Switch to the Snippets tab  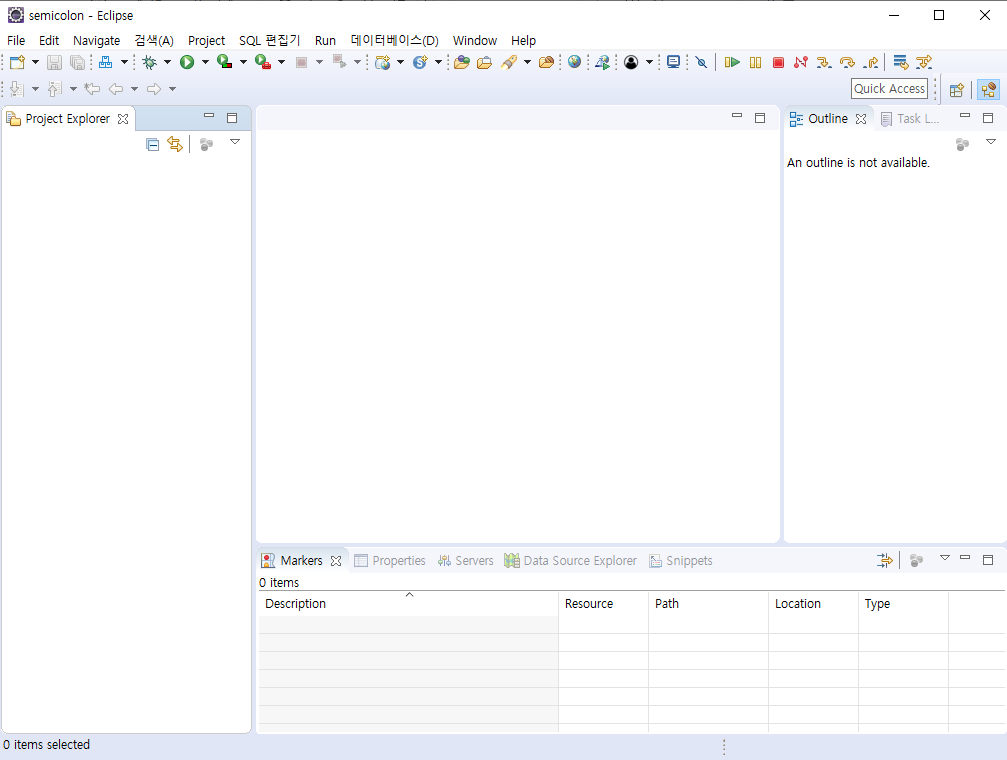coord(681,561)
